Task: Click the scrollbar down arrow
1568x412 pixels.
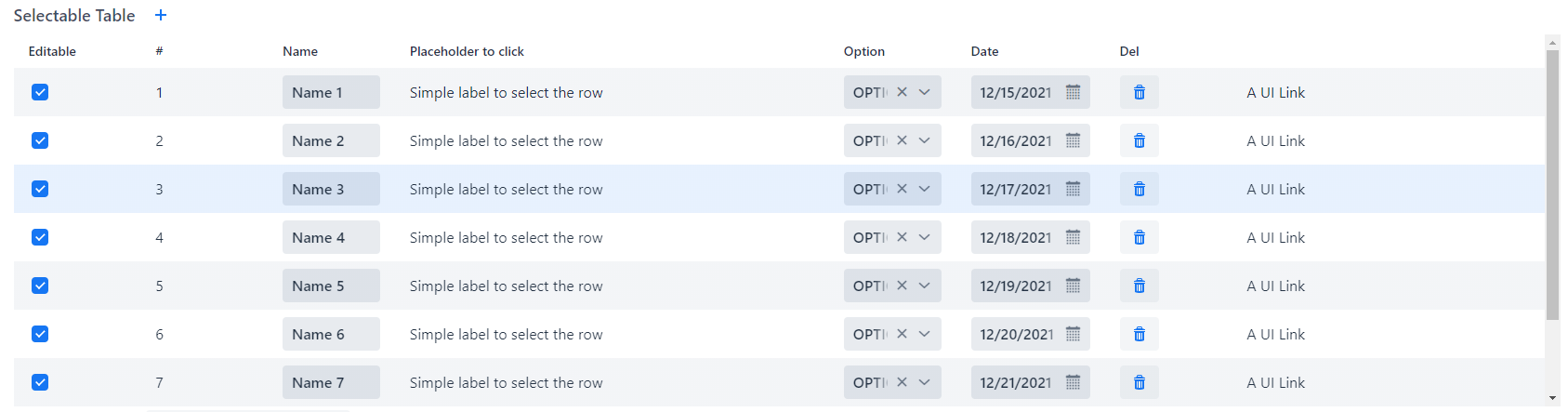Action: tap(1552, 398)
